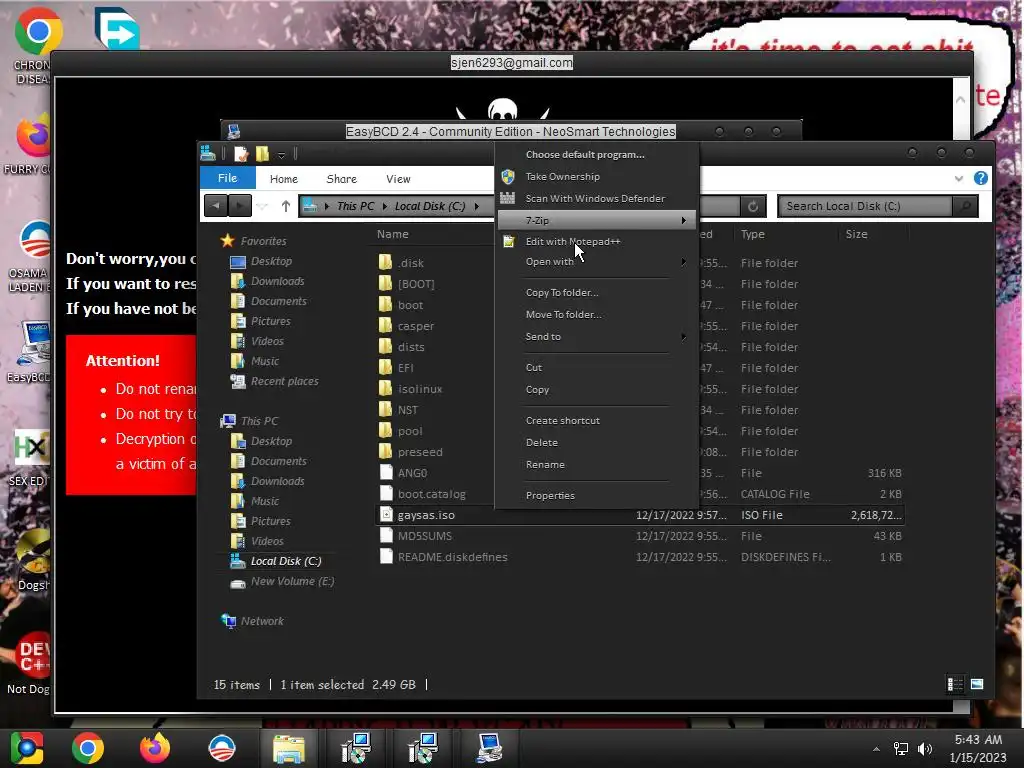Click 'This PC' in the address bar
This screenshot has height=768, width=1024.
point(355,206)
